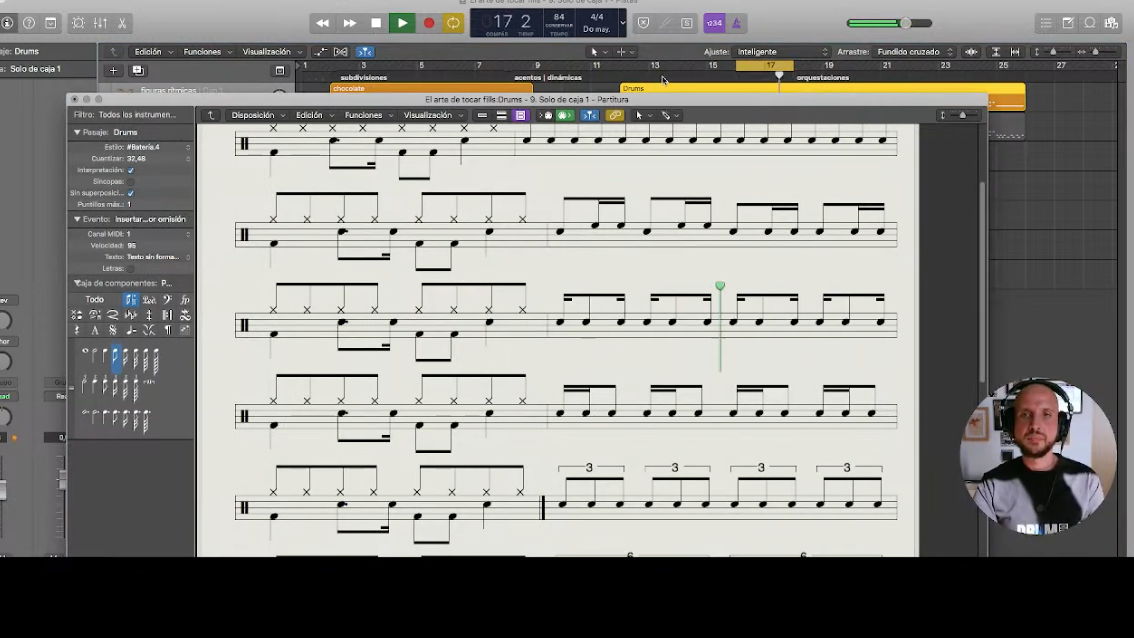Screen dimensions: 1134x638
Task: Toggle the Interpretación checkbox
Action: pos(131,170)
